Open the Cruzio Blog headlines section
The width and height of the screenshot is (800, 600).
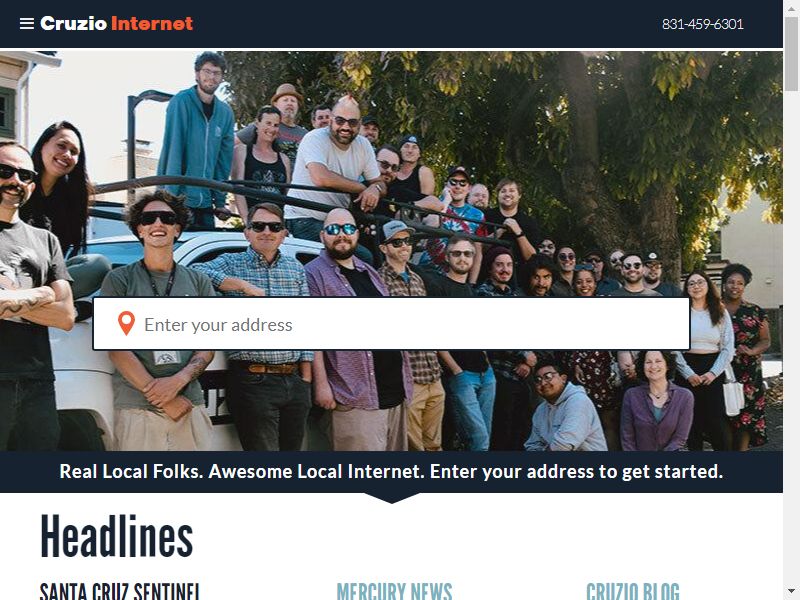pos(633,591)
